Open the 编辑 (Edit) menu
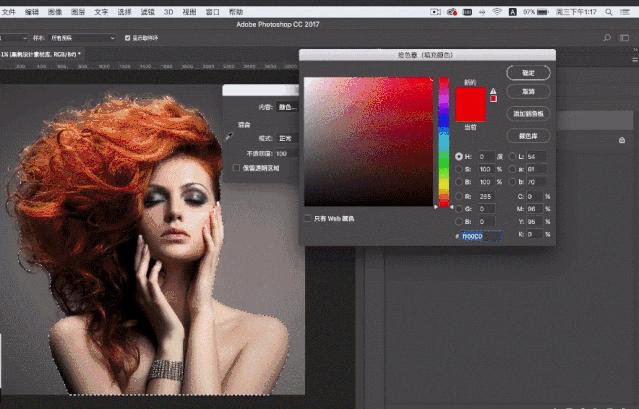The height and width of the screenshot is (409, 639). (32, 12)
